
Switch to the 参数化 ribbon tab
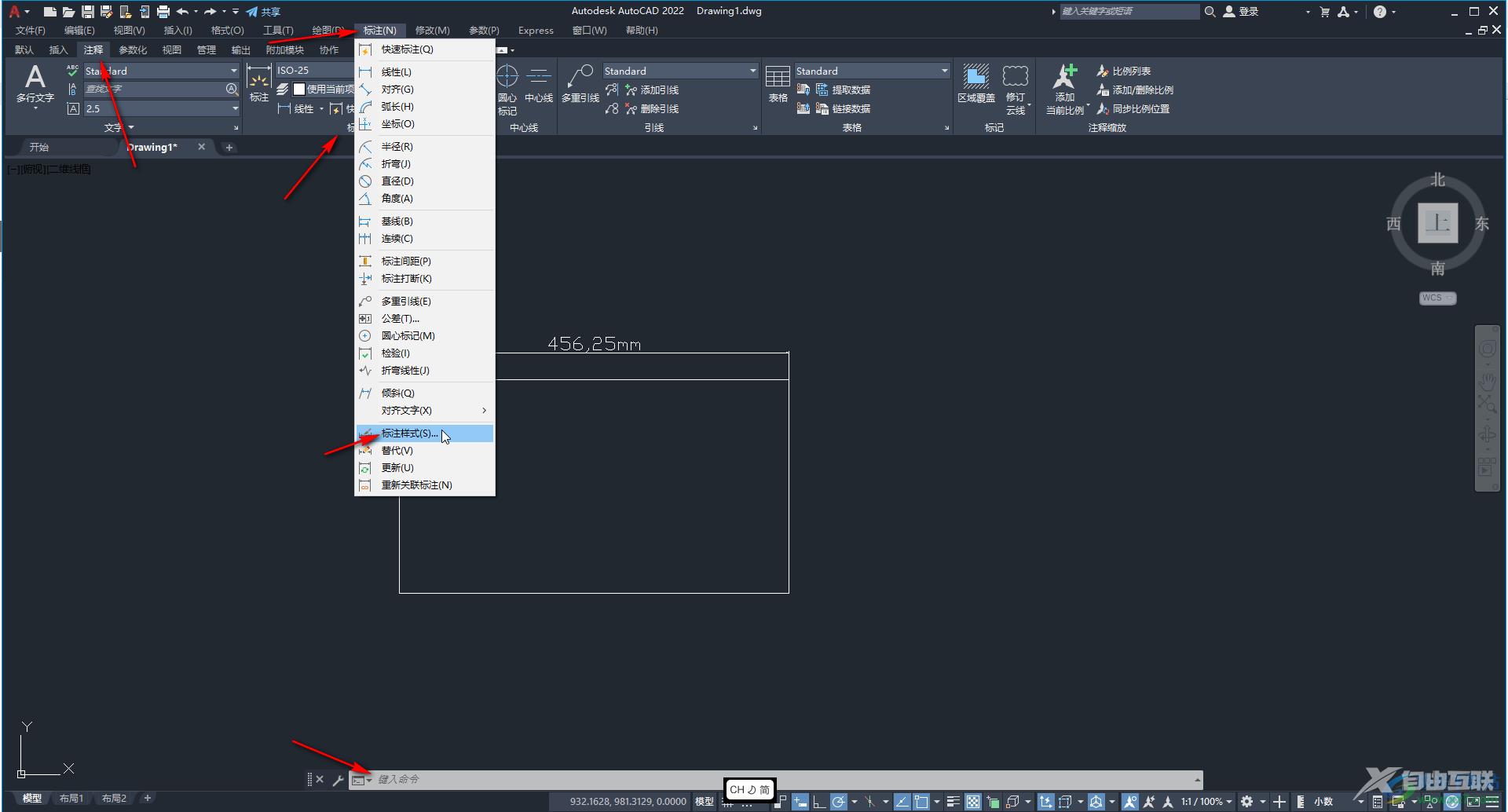(133, 49)
